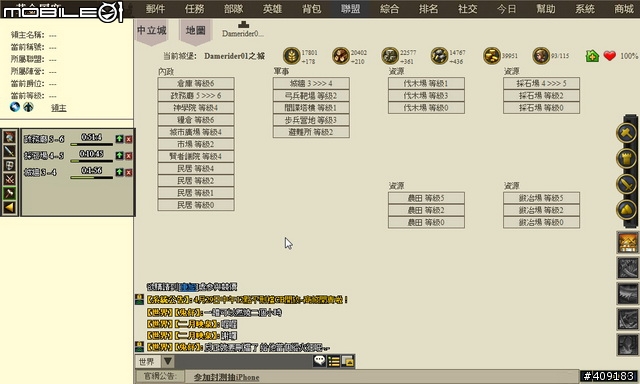Select the Damerider0... city tab
This screenshot has width=640, height=384.
[x=243, y=30]
